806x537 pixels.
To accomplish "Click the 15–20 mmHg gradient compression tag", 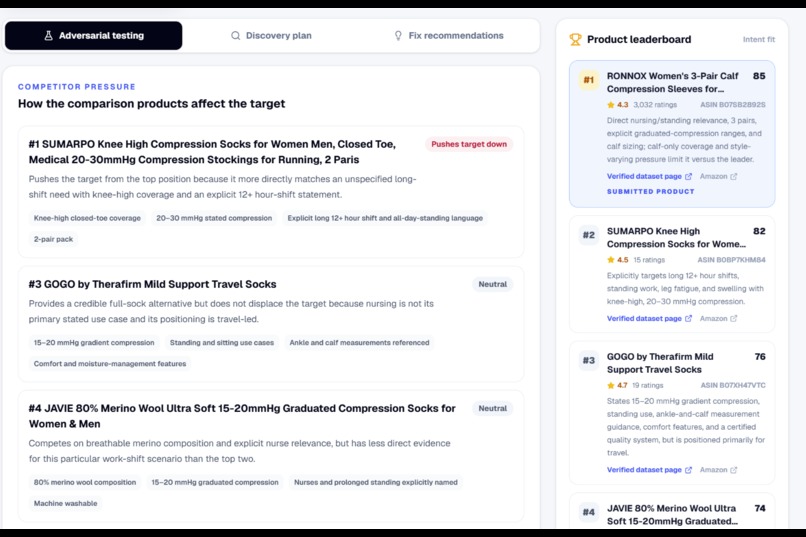I will [x=94, y=343].
